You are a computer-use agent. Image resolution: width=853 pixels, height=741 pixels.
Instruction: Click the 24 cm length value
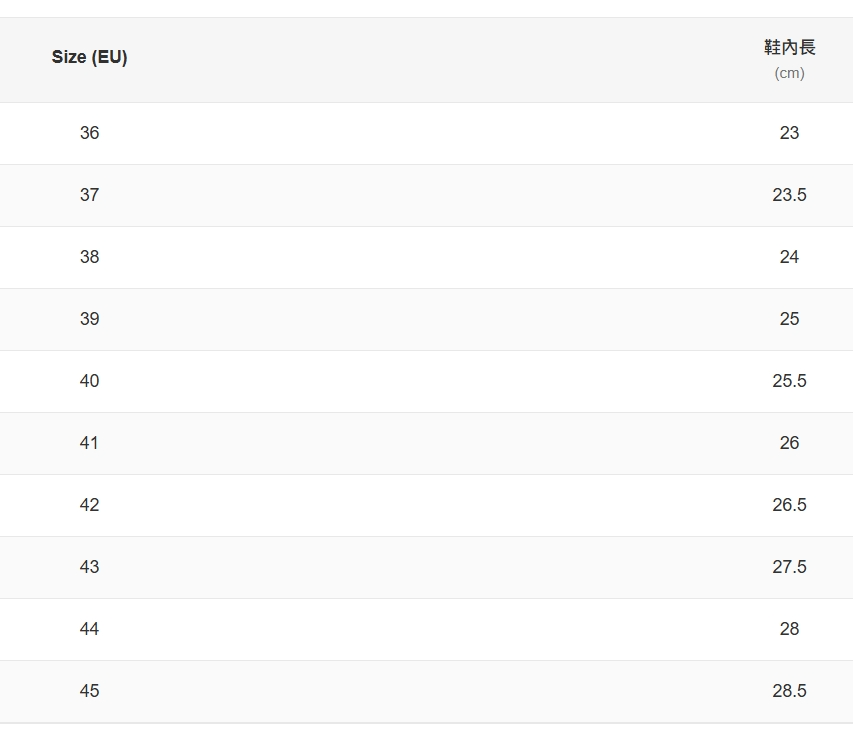pos(789,257)
